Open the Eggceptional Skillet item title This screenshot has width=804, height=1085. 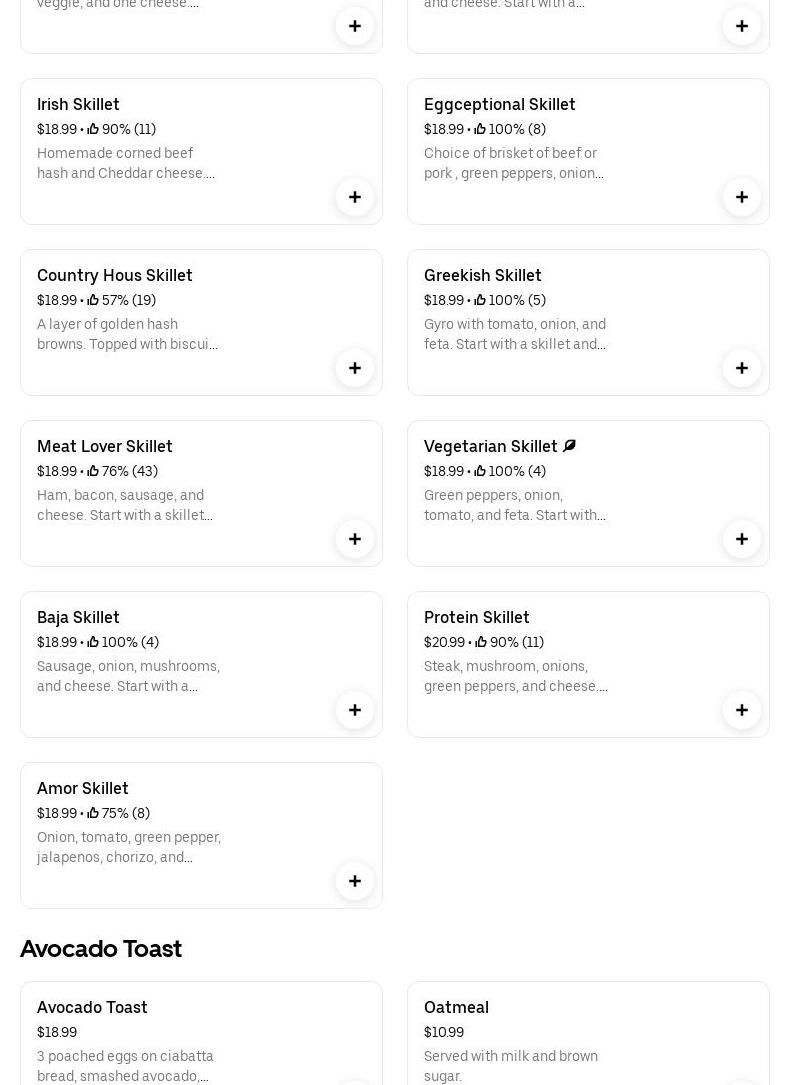coord(499,104)
